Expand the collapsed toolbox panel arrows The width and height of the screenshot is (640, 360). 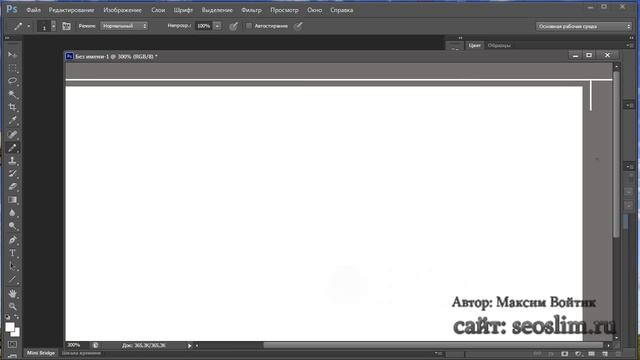[7, 38]
